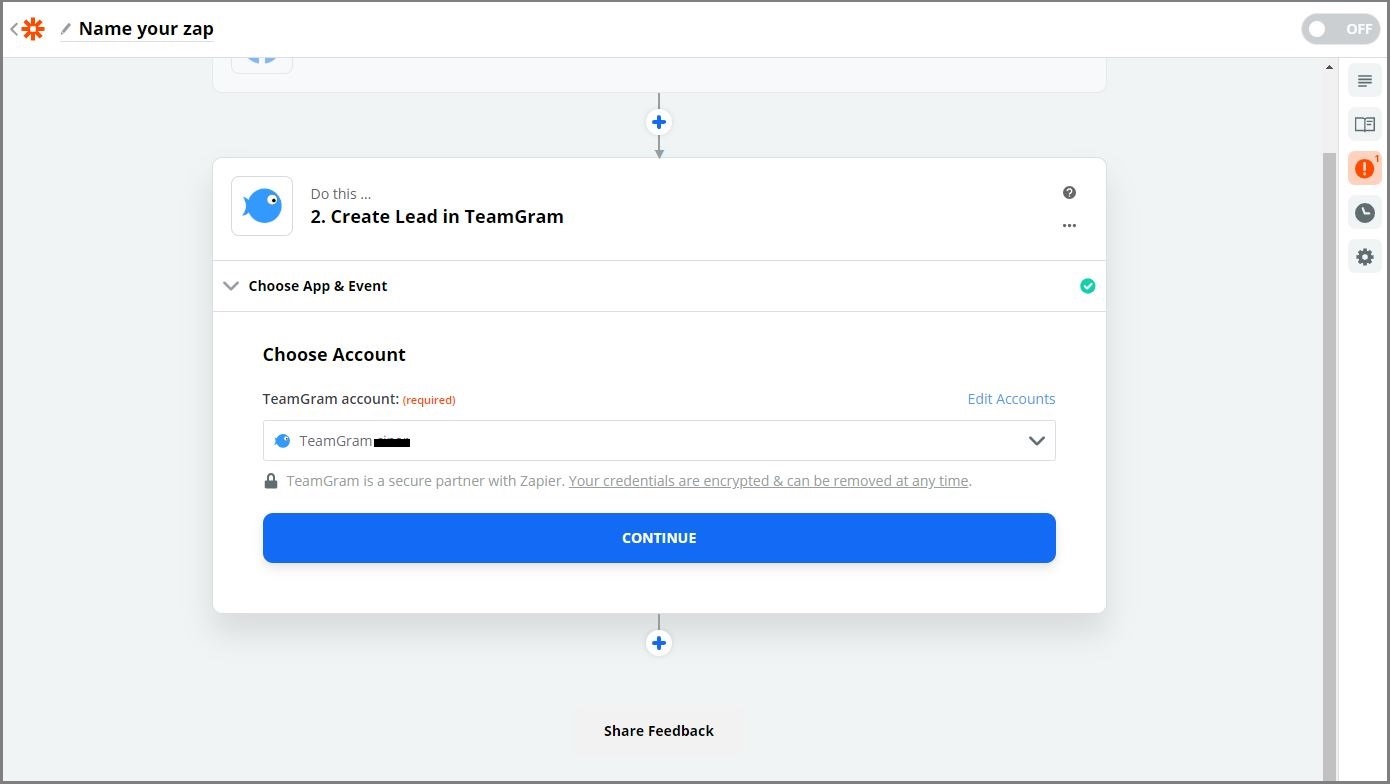Open zap history clock icon
Screen dimensions: 1390x784
point(1365,213)
